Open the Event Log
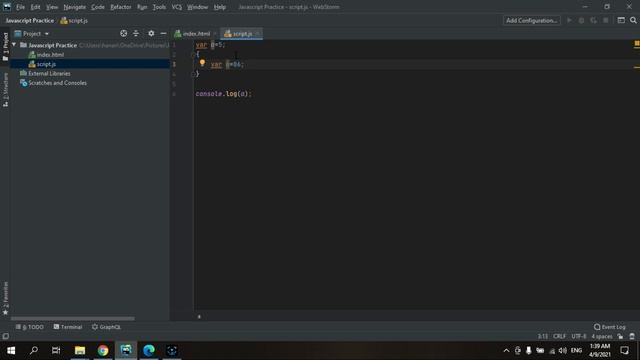This screenshot has height=360, width=640. coord(609,327)
